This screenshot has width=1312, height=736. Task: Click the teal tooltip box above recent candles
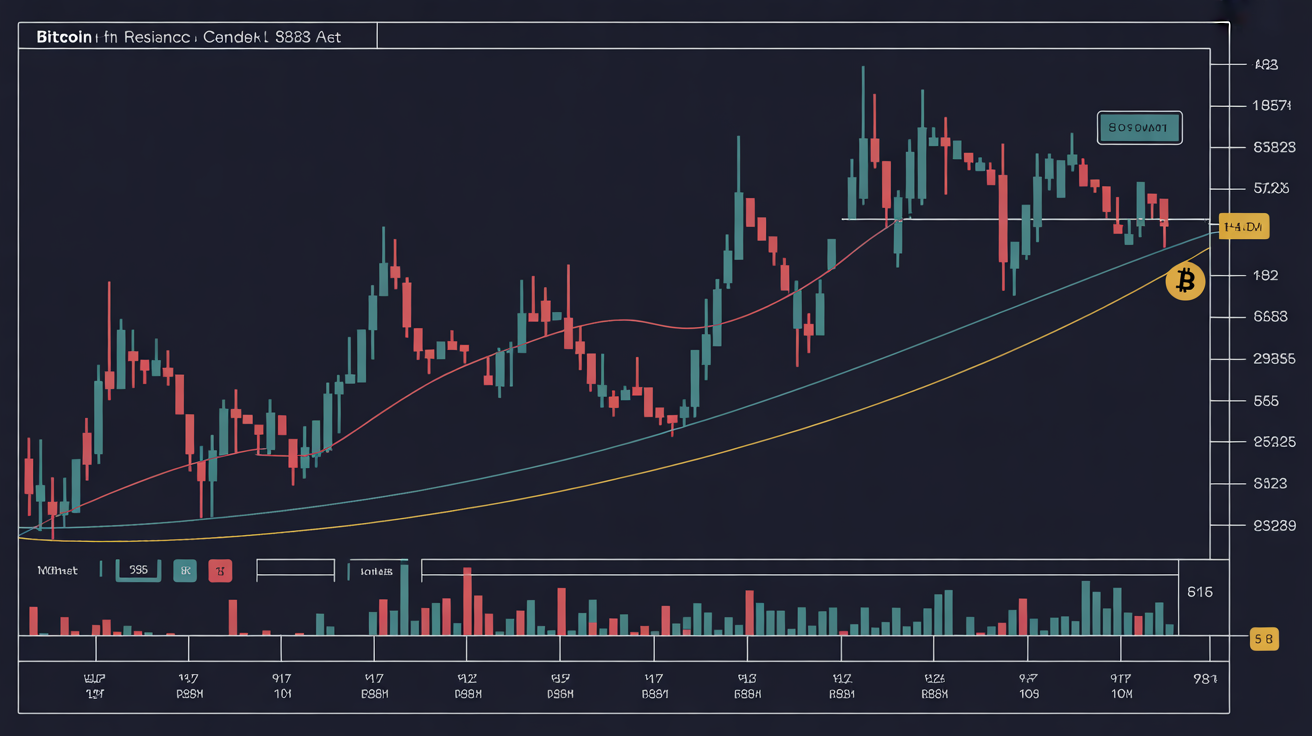pyautogui.click(x=1140, y=128)
